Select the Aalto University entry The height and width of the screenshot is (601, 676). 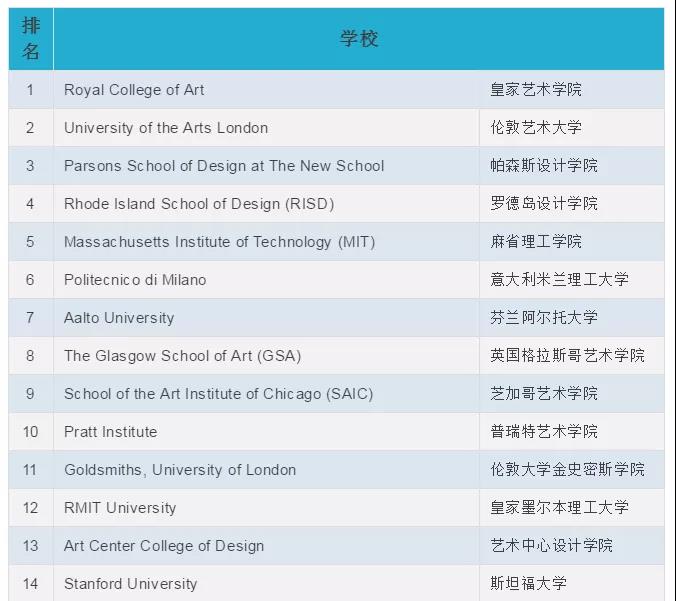[x=119, y=318]
